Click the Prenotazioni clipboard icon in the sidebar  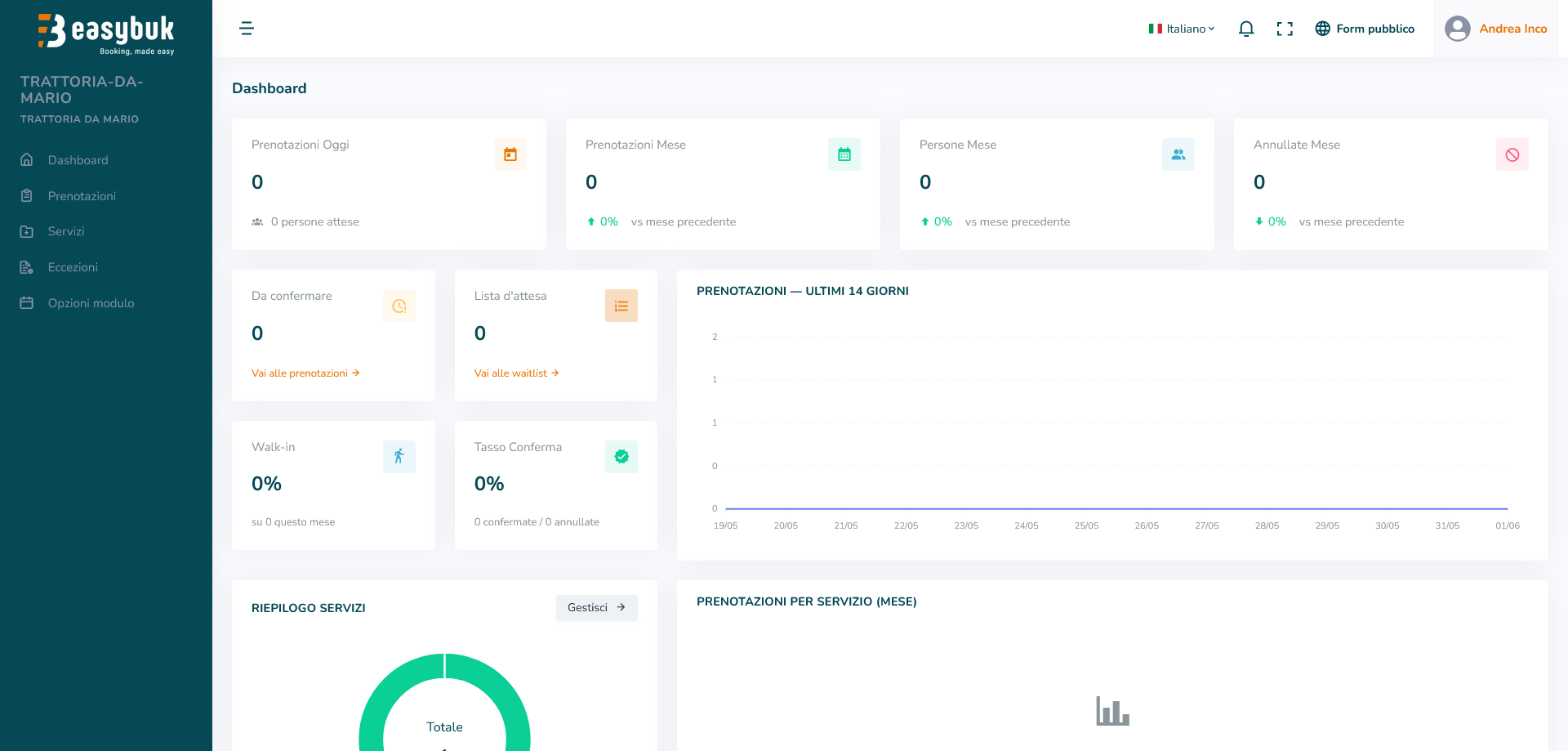(27, 196)
